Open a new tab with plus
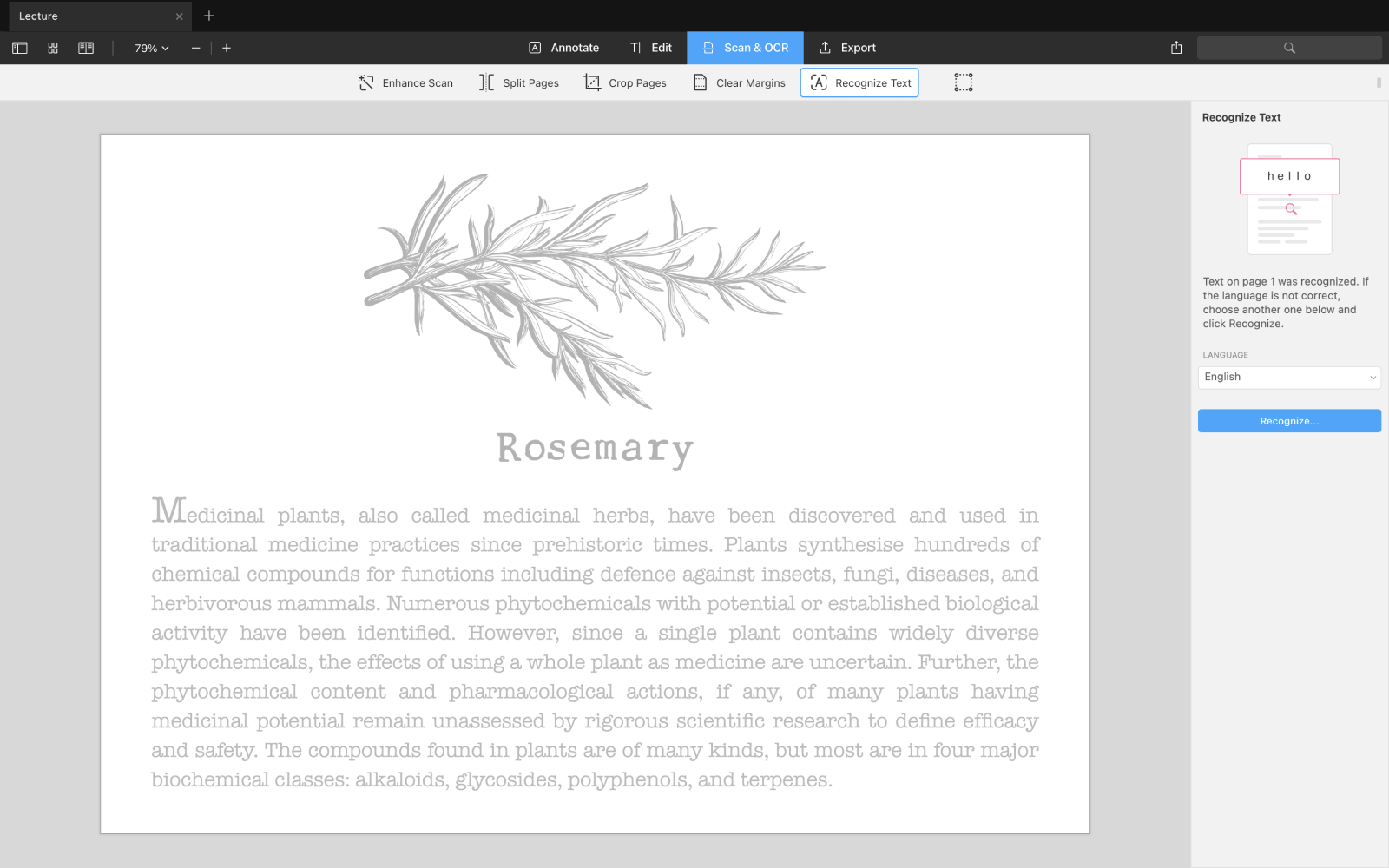 (x=209, y=16)
